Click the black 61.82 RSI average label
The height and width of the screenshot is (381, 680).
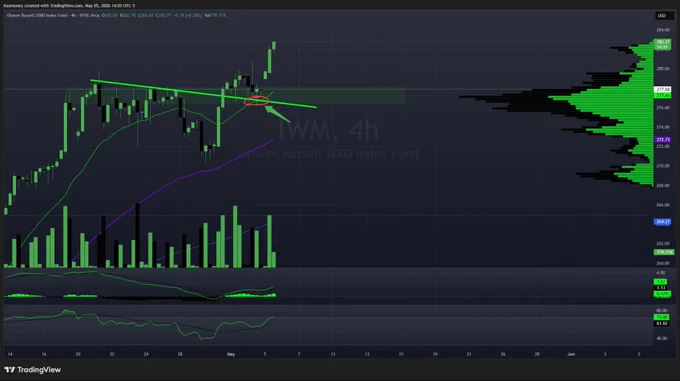(661, 323)
